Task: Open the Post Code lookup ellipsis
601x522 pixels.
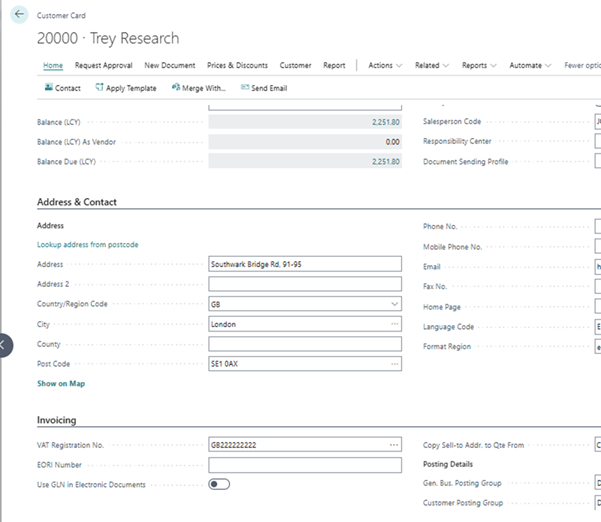Action: [x=394, y=364]
